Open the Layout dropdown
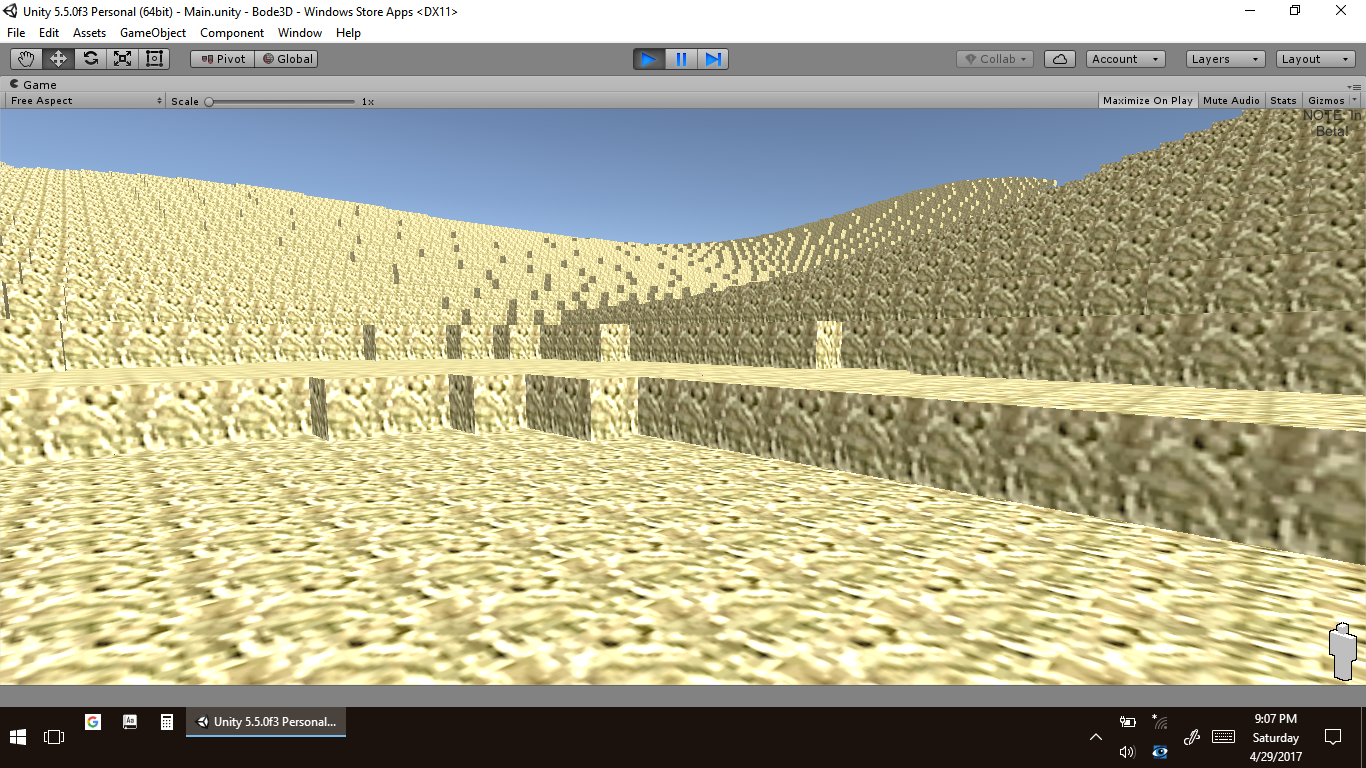The image size is (1366, 768). coord(1316,59)
